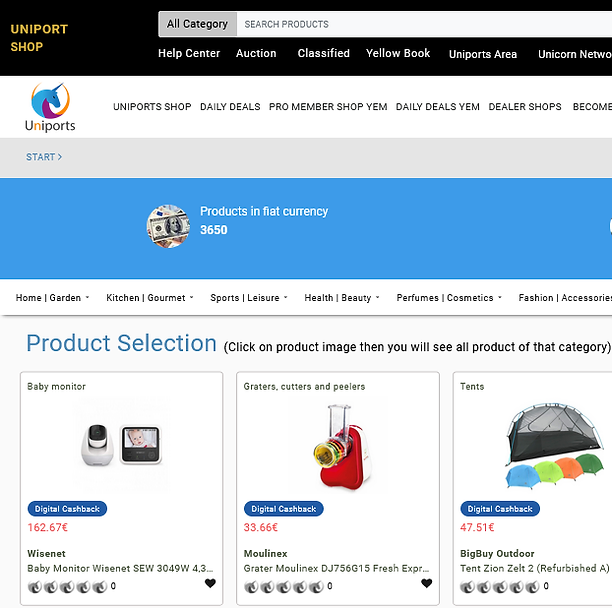The width and height of the screenshot is (612, 608).
Task: Click the 33.66€ price
Action: (x=261, y=528)
